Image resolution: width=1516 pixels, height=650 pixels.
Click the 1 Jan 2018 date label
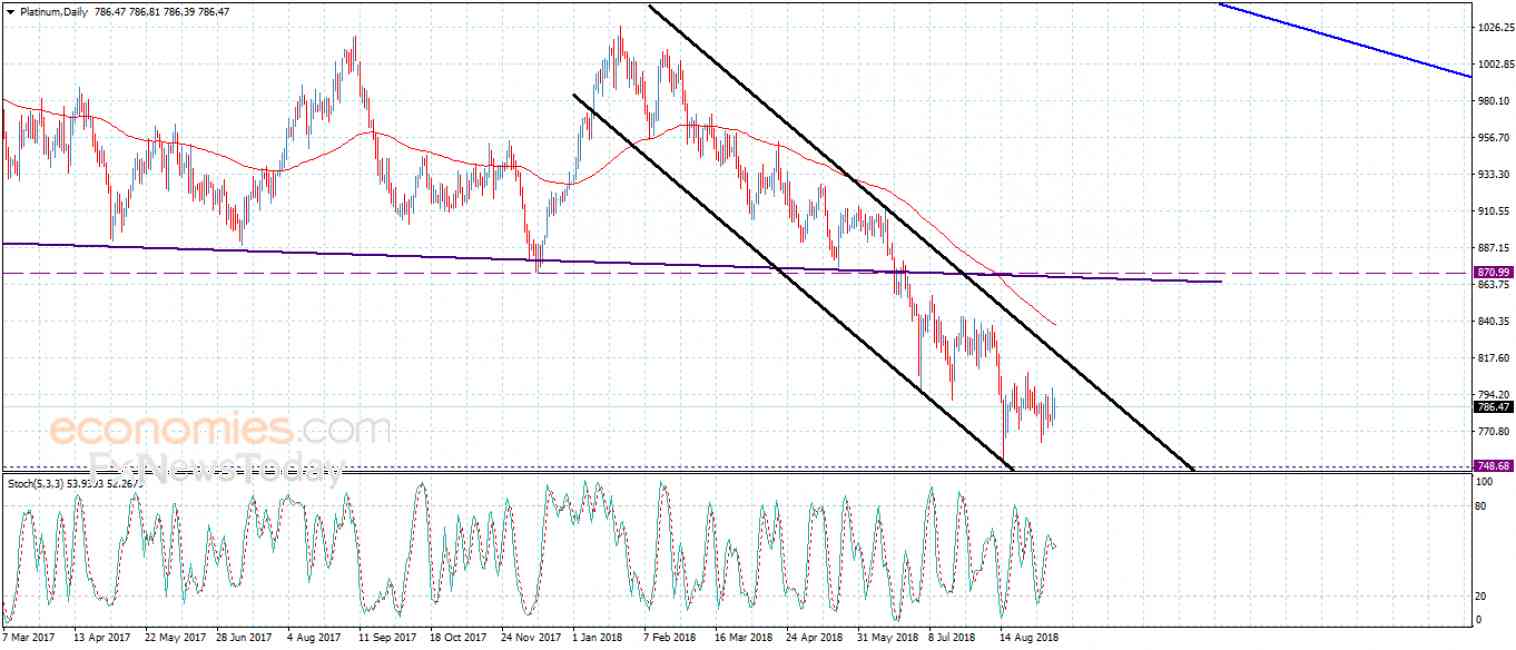coord(596,636)
